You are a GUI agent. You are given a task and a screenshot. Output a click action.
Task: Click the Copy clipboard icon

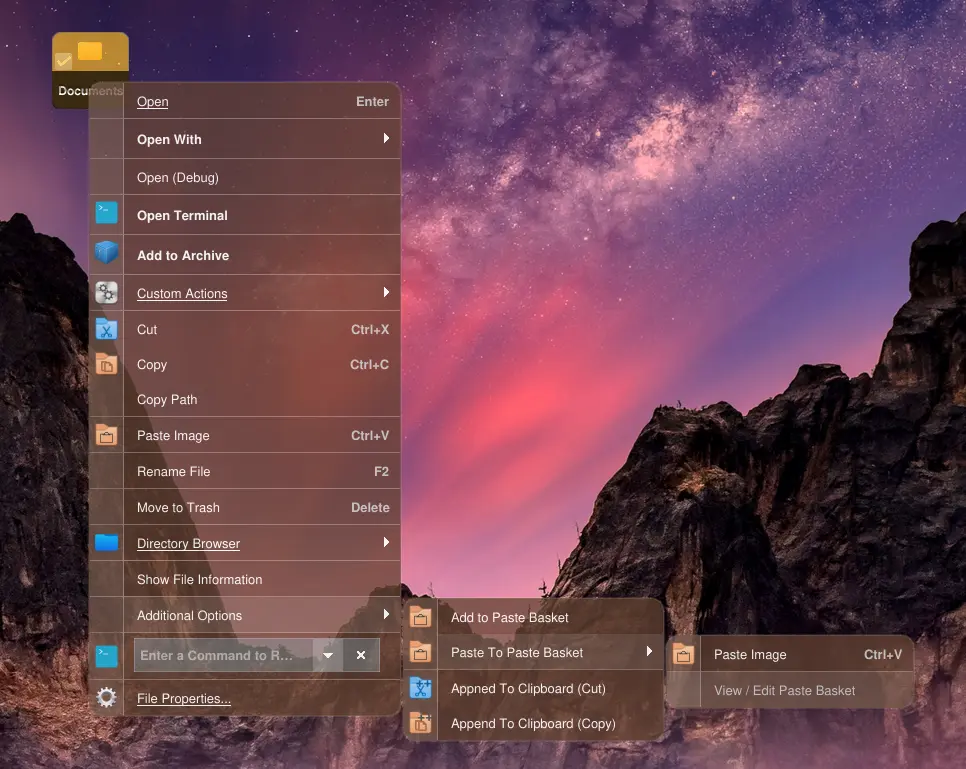[106, 364]
